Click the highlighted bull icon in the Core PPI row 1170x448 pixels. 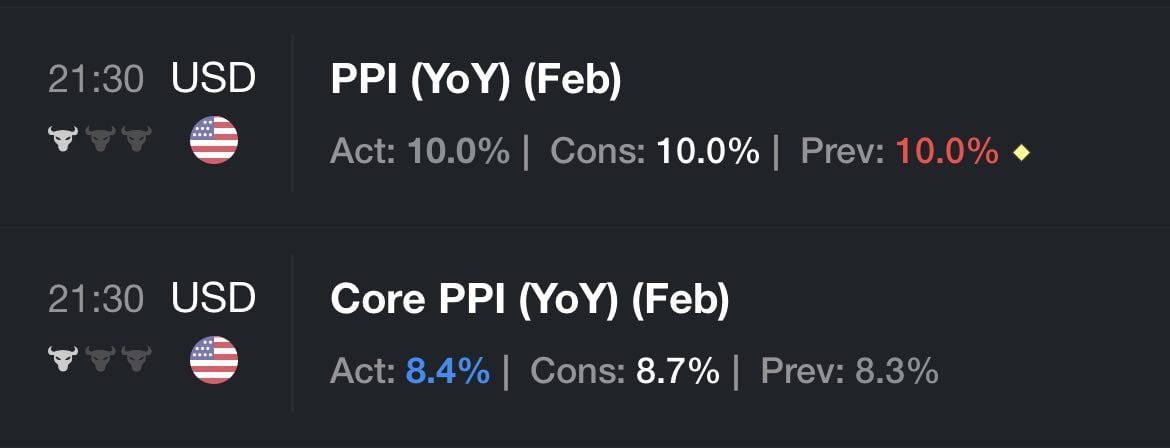(63, 359)
